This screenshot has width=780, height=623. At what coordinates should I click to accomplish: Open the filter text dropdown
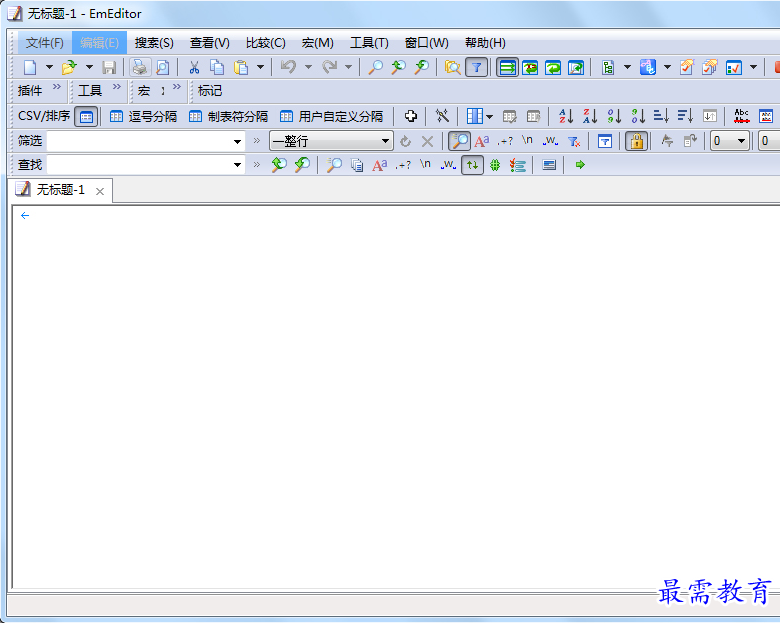(x=237, y=142)
